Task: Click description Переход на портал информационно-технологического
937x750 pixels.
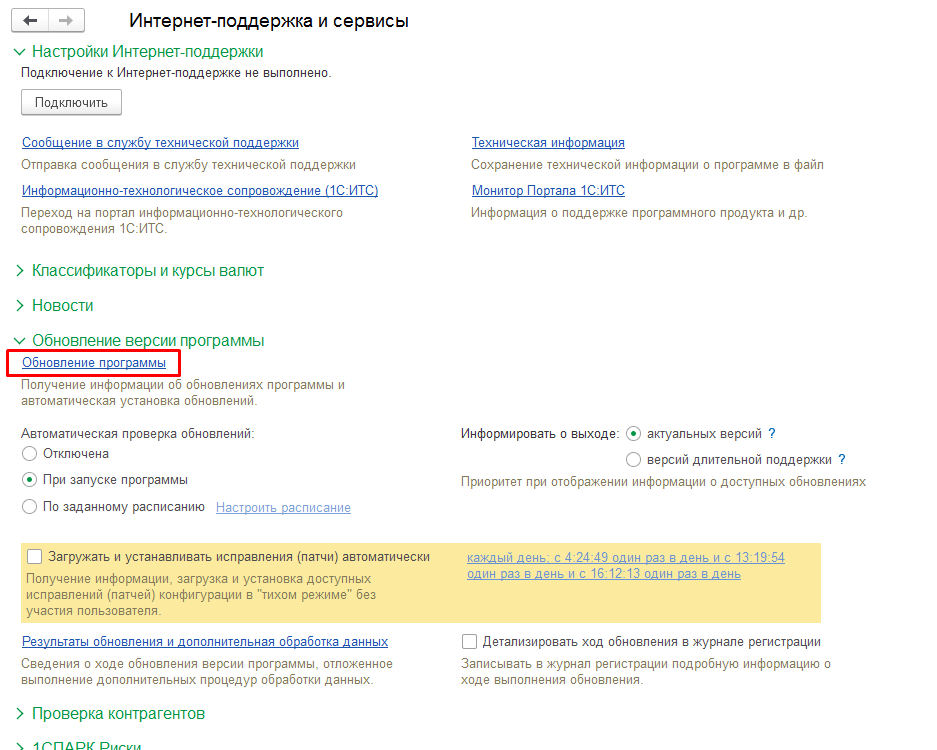Action: 182,221
